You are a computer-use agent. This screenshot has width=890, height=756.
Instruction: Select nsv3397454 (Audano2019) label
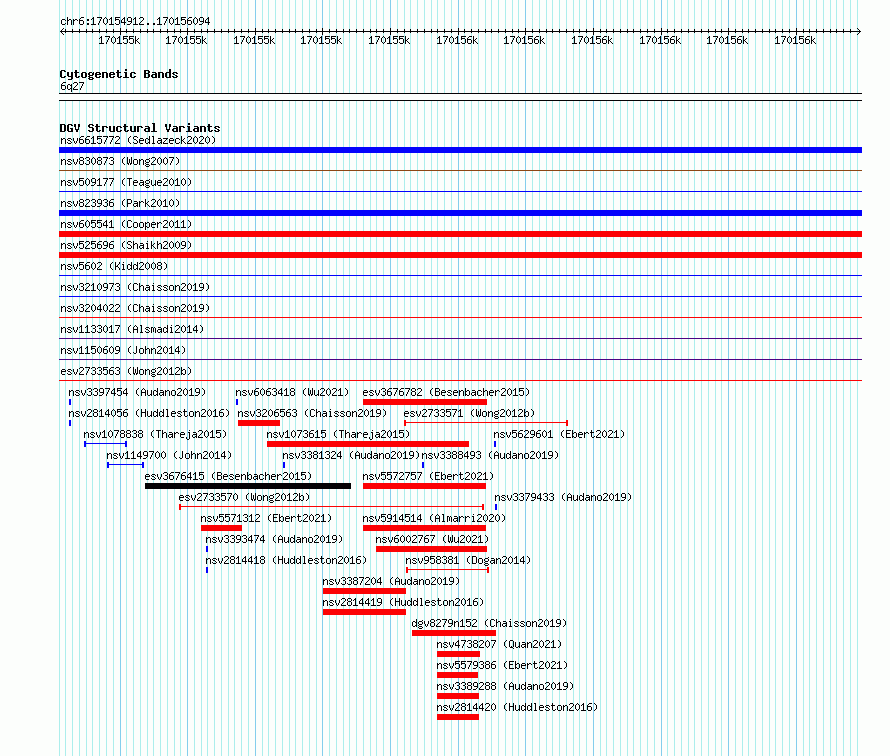tap(137, 392)
